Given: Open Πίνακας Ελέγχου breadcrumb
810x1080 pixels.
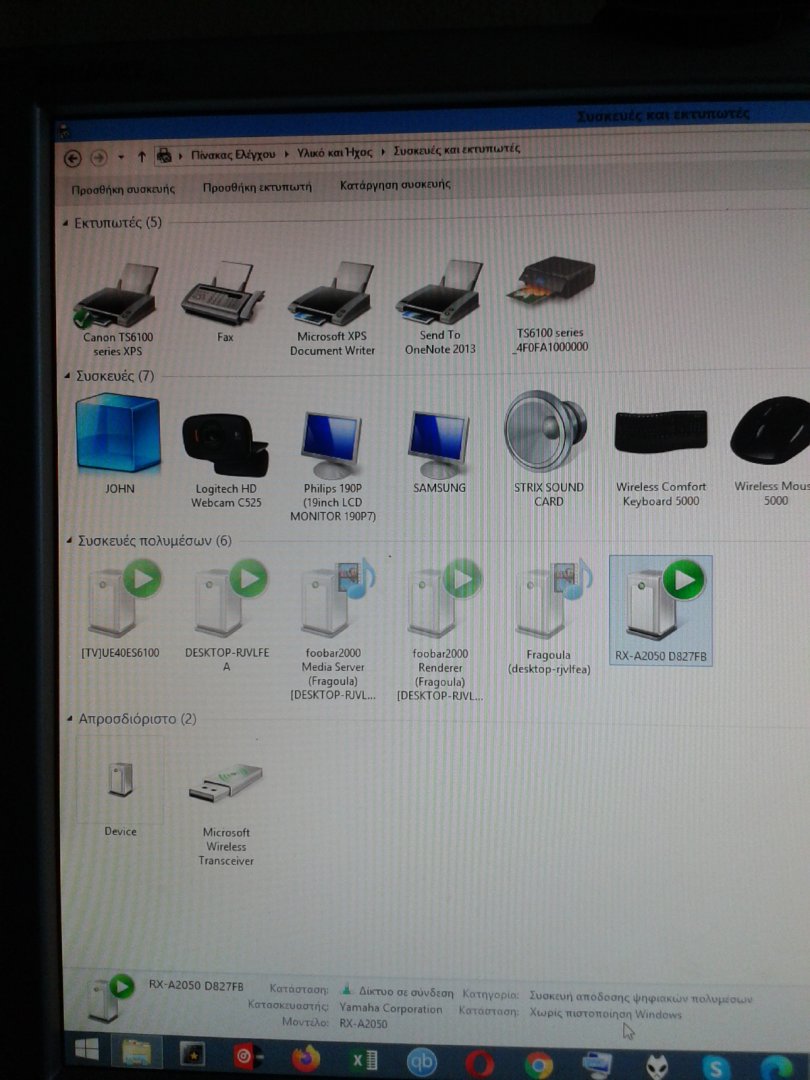Looking at the screenshot, I should tap(233, 154).
